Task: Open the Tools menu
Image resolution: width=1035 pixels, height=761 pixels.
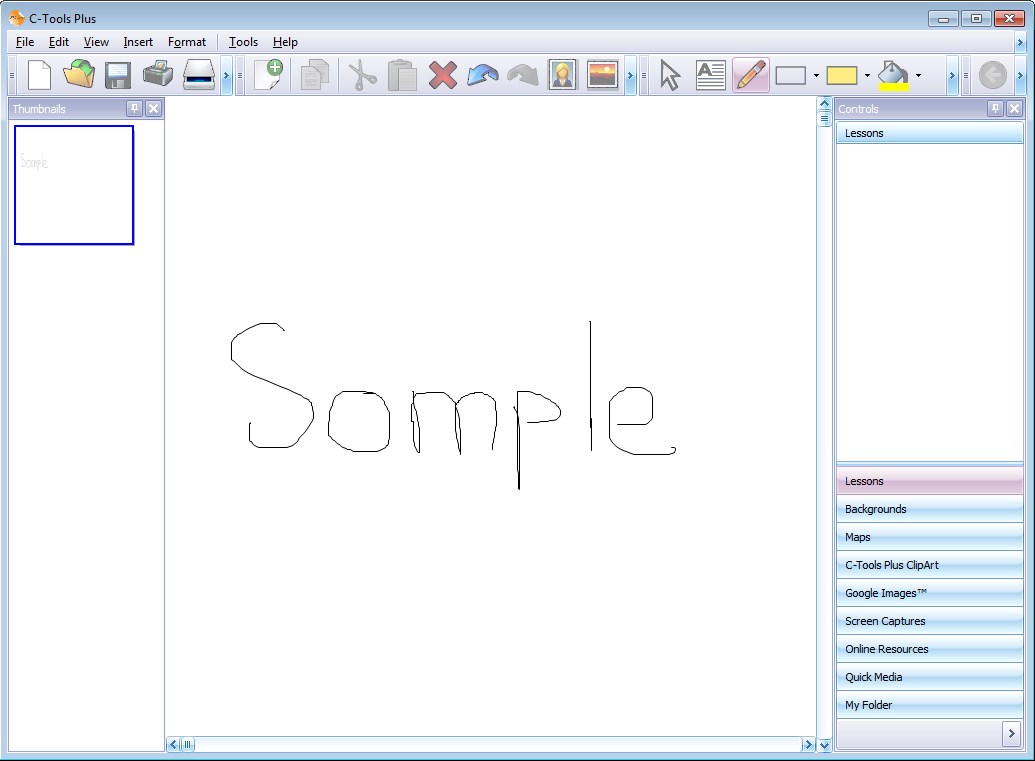Action: (x=243, y=42)
